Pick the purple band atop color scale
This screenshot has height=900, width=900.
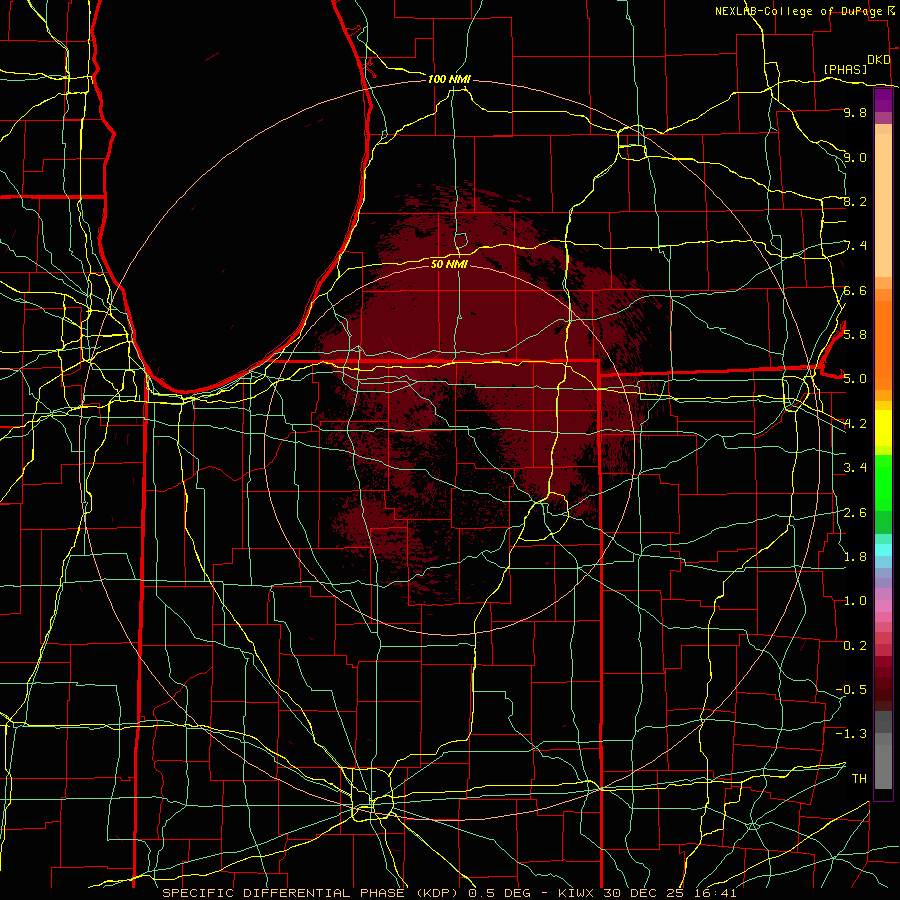pos(883,100)
